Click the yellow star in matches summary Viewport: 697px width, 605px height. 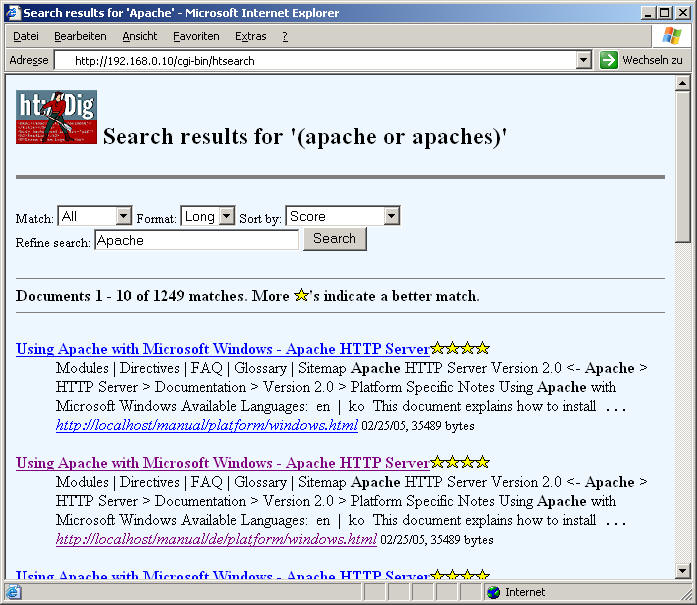tap(301, 296)
